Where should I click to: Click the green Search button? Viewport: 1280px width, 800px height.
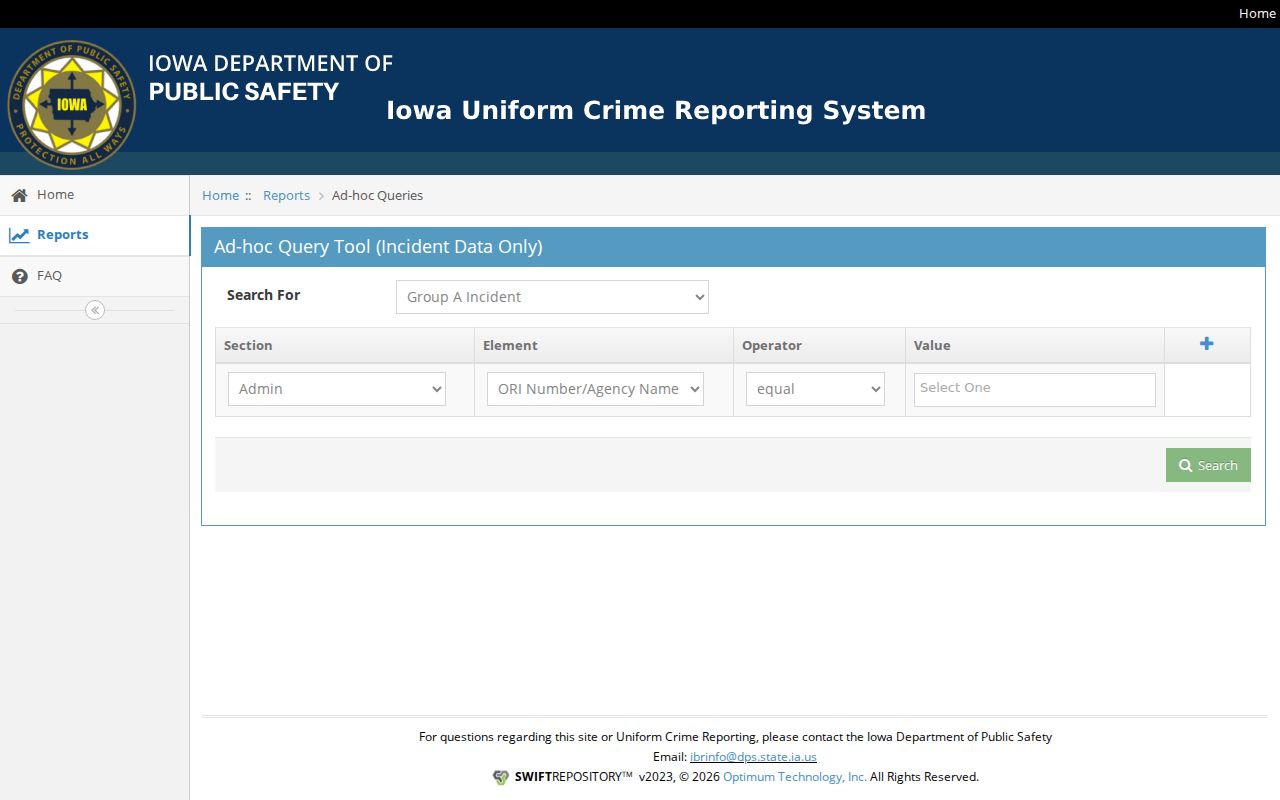tap(1208, 465)
